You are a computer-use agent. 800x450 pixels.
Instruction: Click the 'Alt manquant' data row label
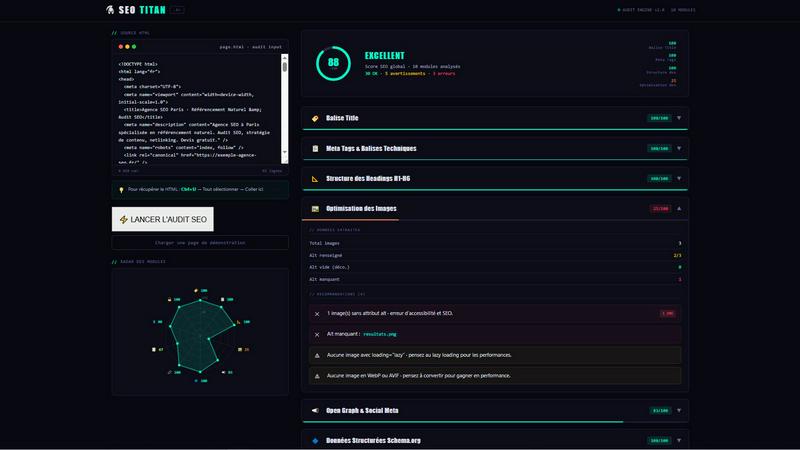[x=324, y=280]
